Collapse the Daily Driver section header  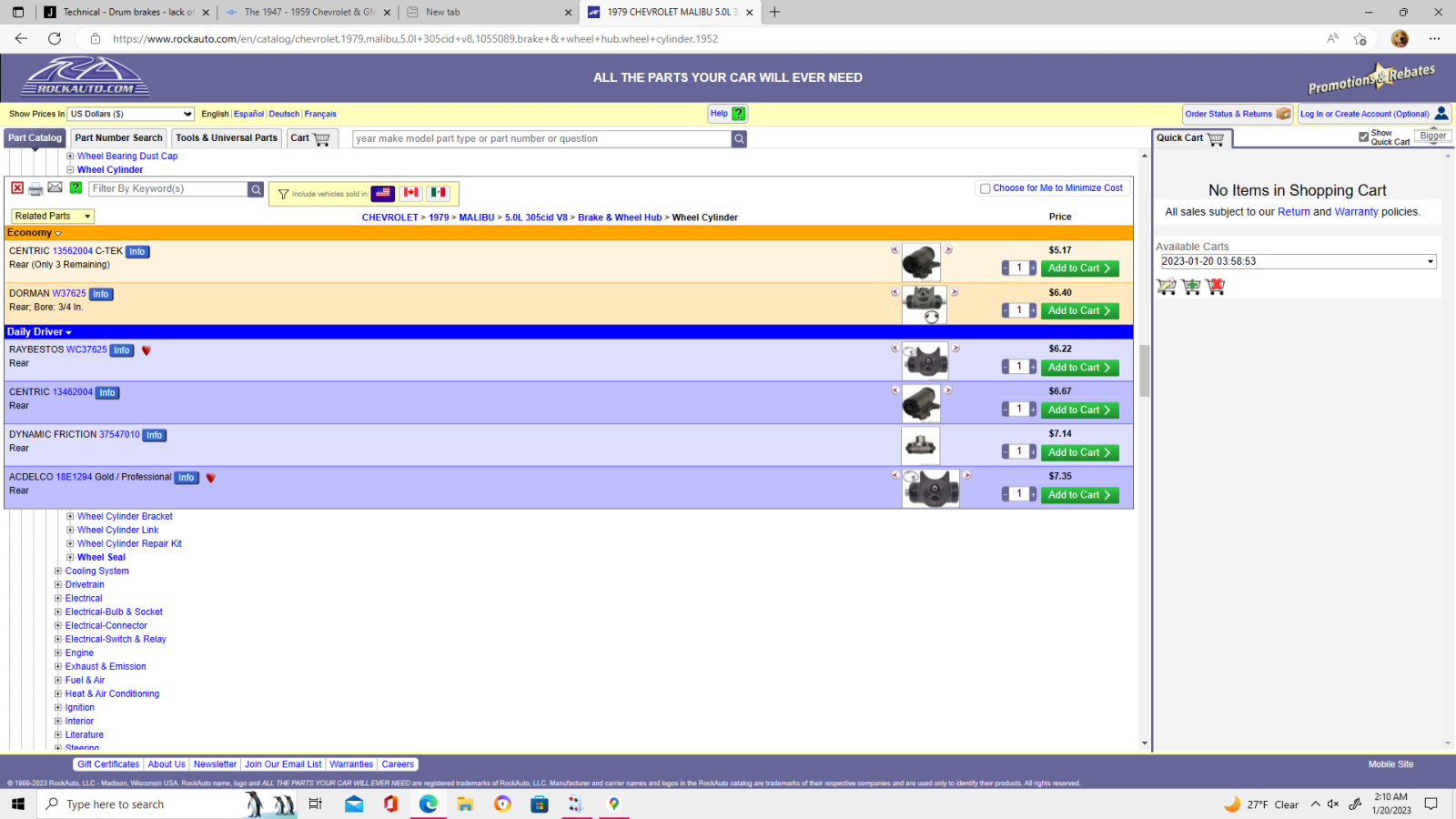pyautogui.click(x=39, y=332)
